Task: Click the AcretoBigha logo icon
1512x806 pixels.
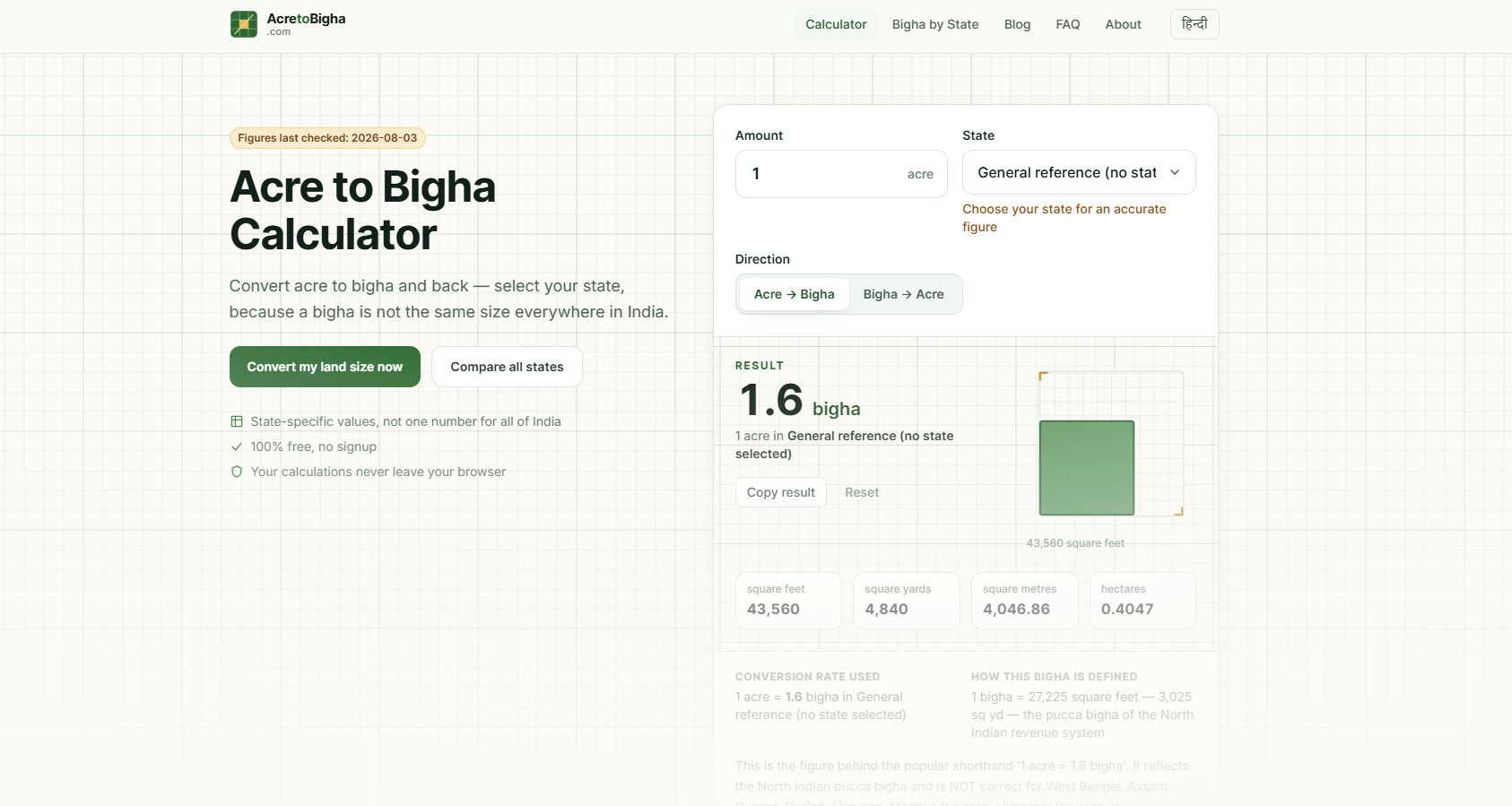Action: click(244, 24)
